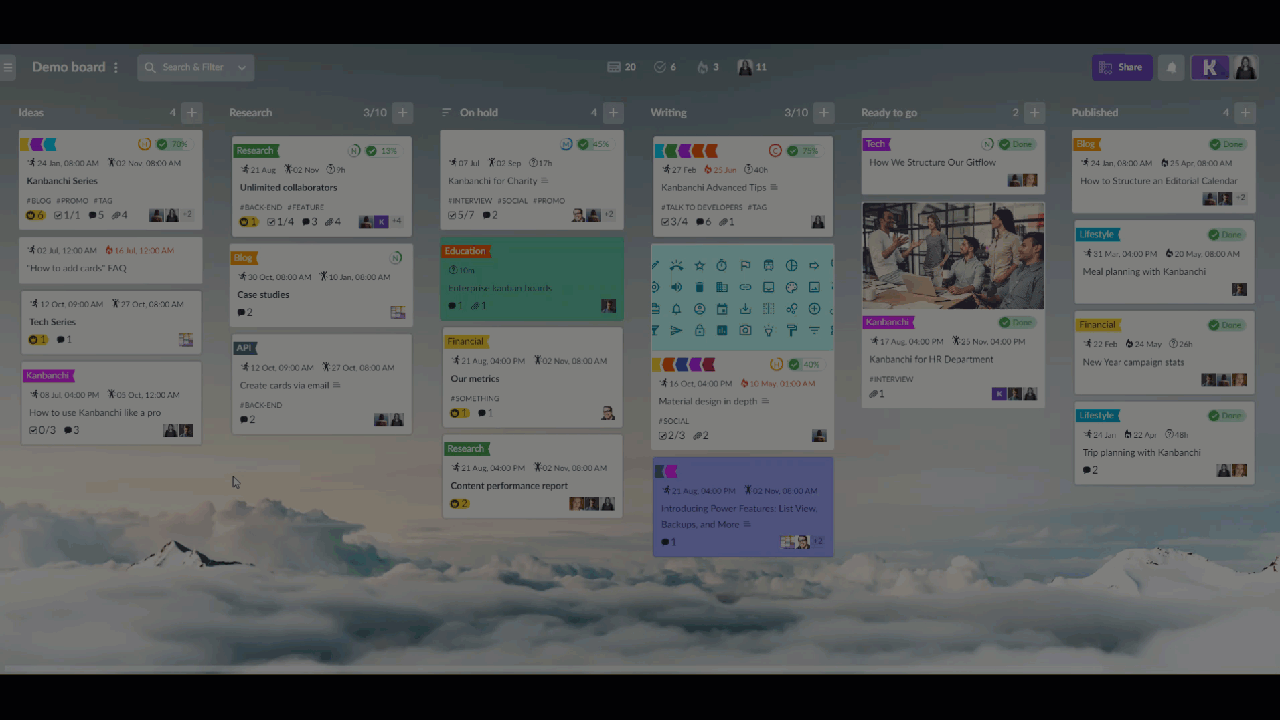This screenshot has height=720, width=1280.
Task: Expand +2 members on Kanbanchi Series card
Action: (x=187, y=215)
